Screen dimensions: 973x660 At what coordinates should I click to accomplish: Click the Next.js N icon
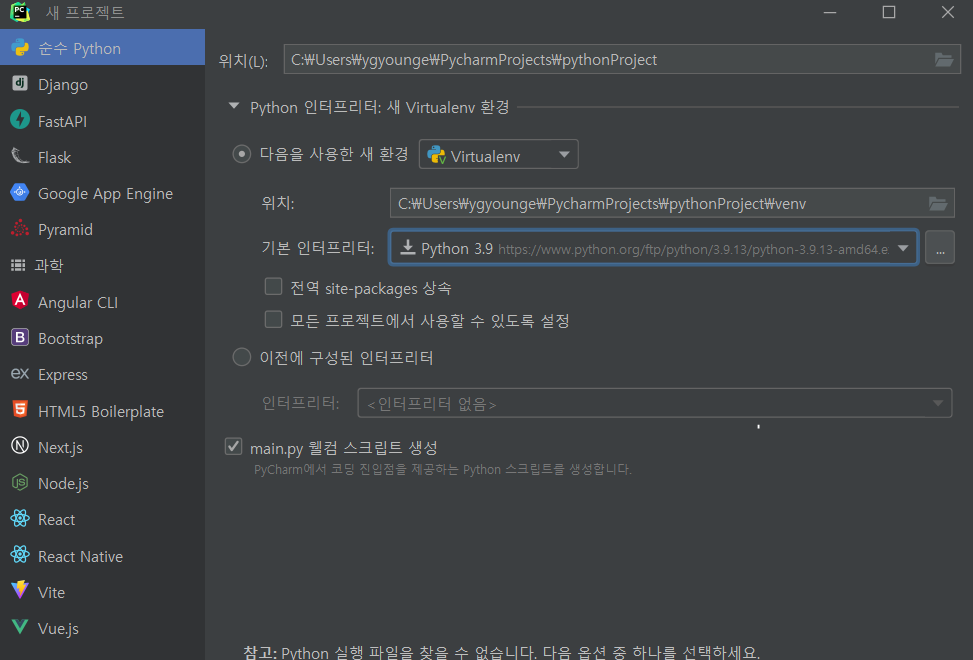click(x=20, y=445)
